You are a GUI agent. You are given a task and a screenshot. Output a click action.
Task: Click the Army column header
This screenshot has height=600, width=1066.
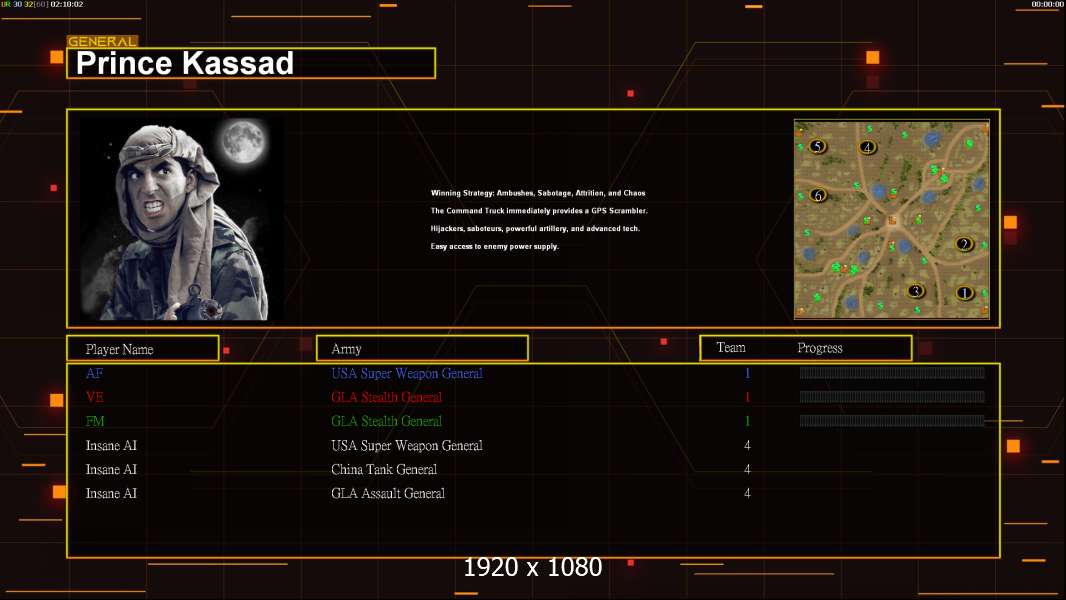[x=422, y=348]
